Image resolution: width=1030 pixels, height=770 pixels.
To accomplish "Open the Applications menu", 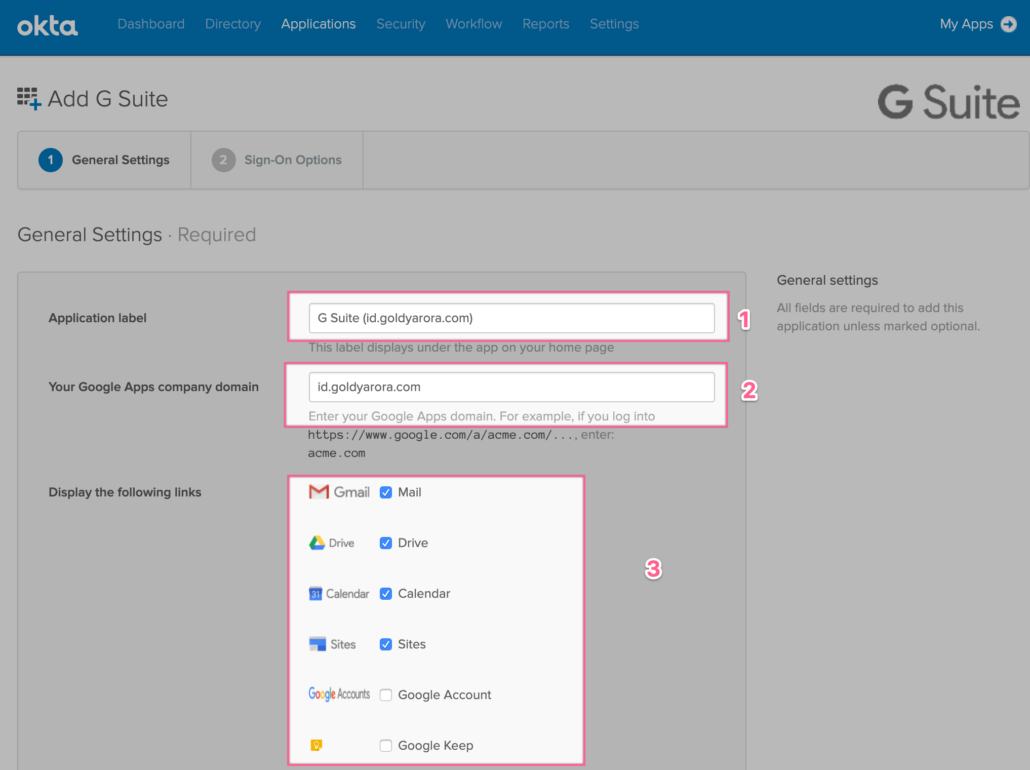I will pos(319,24).
